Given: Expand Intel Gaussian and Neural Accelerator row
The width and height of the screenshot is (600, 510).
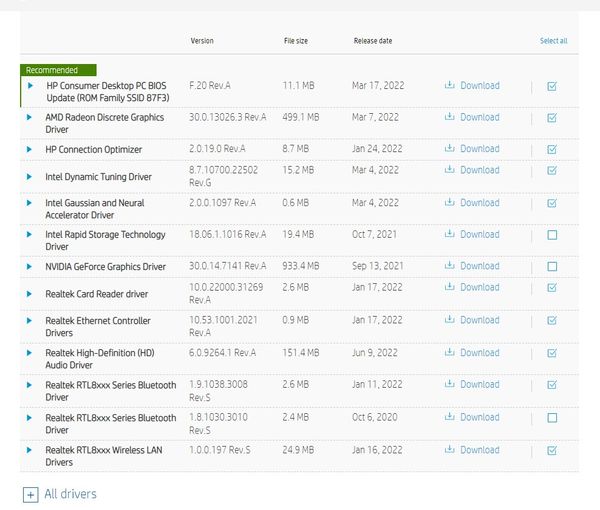Looking at the screenshot, I should tap(29, 203).
